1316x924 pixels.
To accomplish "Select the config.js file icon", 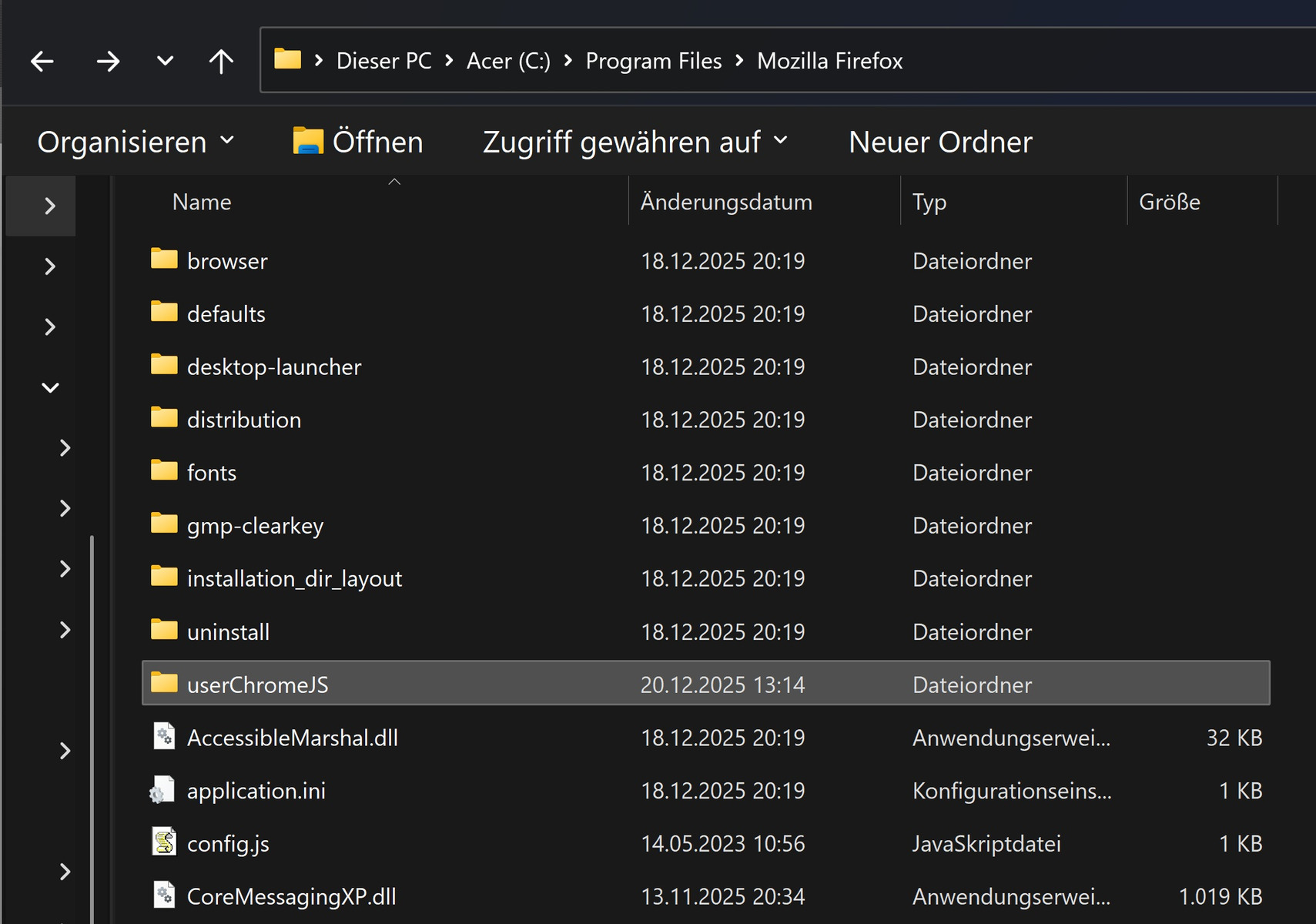I will pyautogui.click(x=164, y=842).
